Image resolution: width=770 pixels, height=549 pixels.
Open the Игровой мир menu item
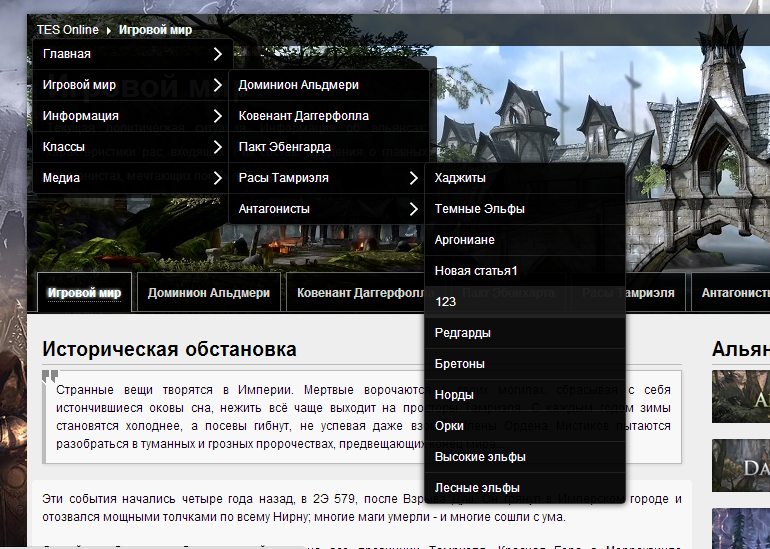130,85
